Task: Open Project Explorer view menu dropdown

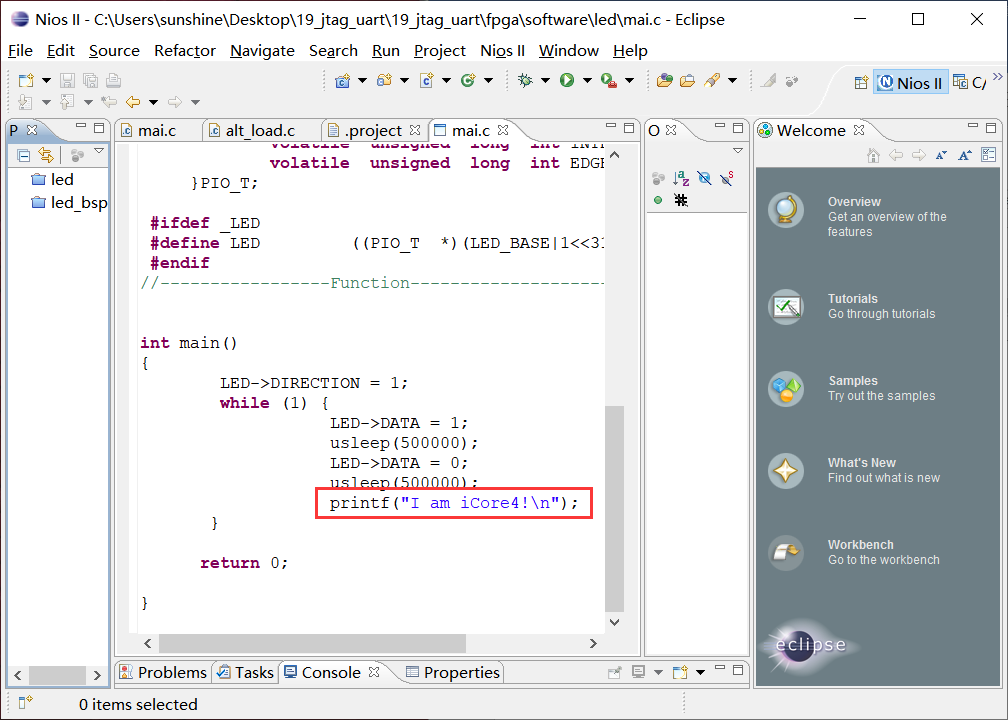Action: pyautogui.click(x=99, y=153)
